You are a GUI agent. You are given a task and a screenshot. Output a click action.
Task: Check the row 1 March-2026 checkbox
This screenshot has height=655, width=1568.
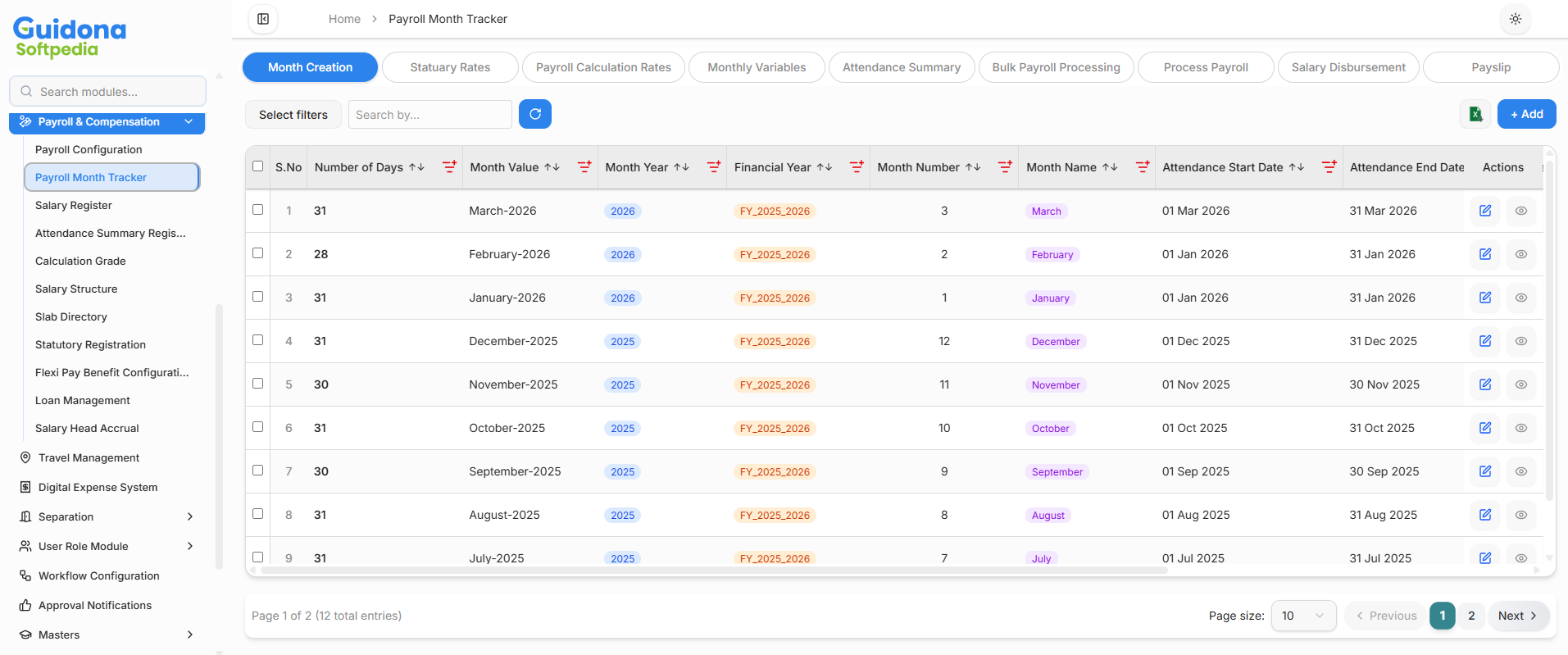(x=258, y=210)
